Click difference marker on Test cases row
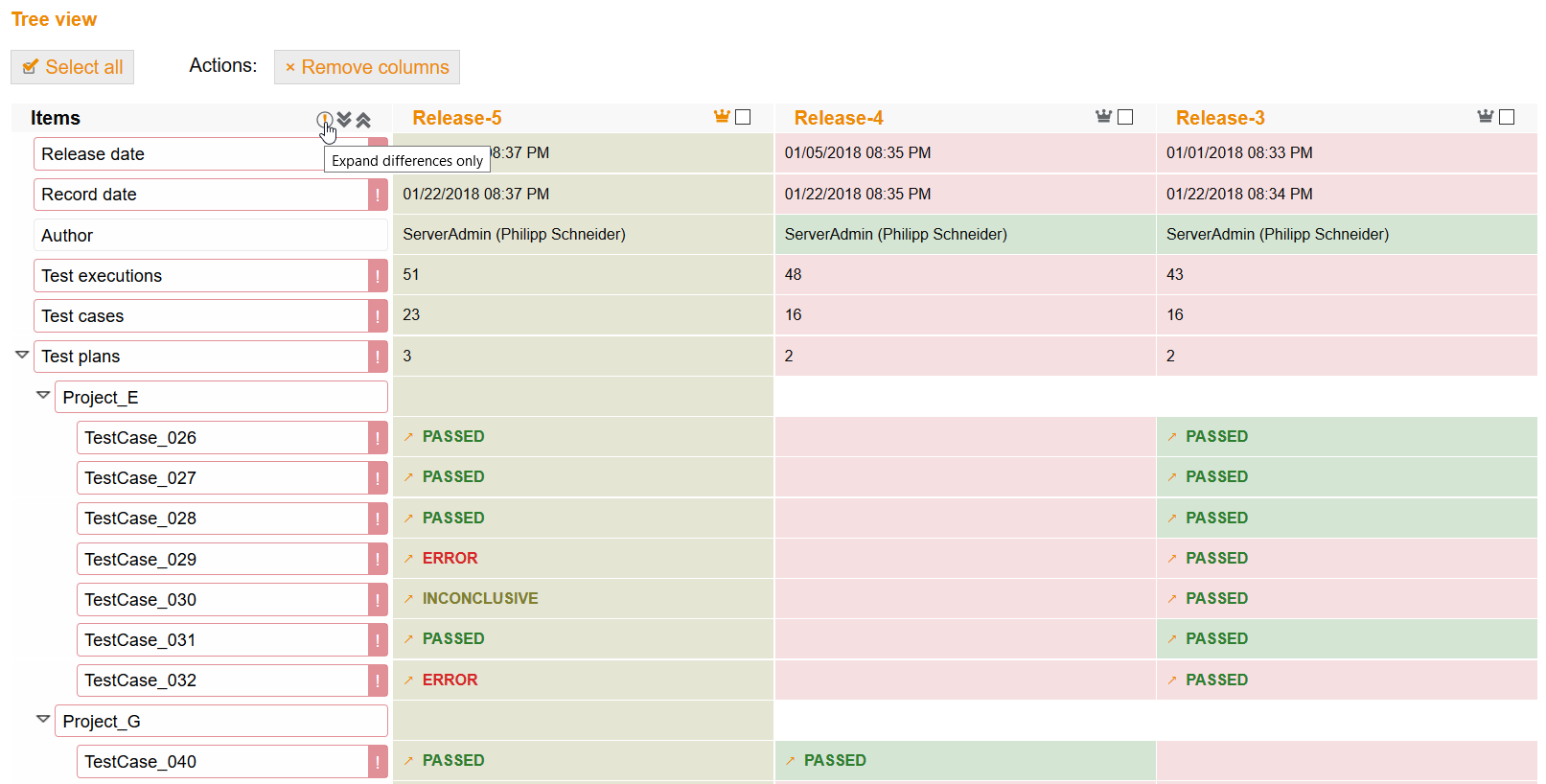The width and height of the screenshot is (1546, 784). (x=378, y=316)
